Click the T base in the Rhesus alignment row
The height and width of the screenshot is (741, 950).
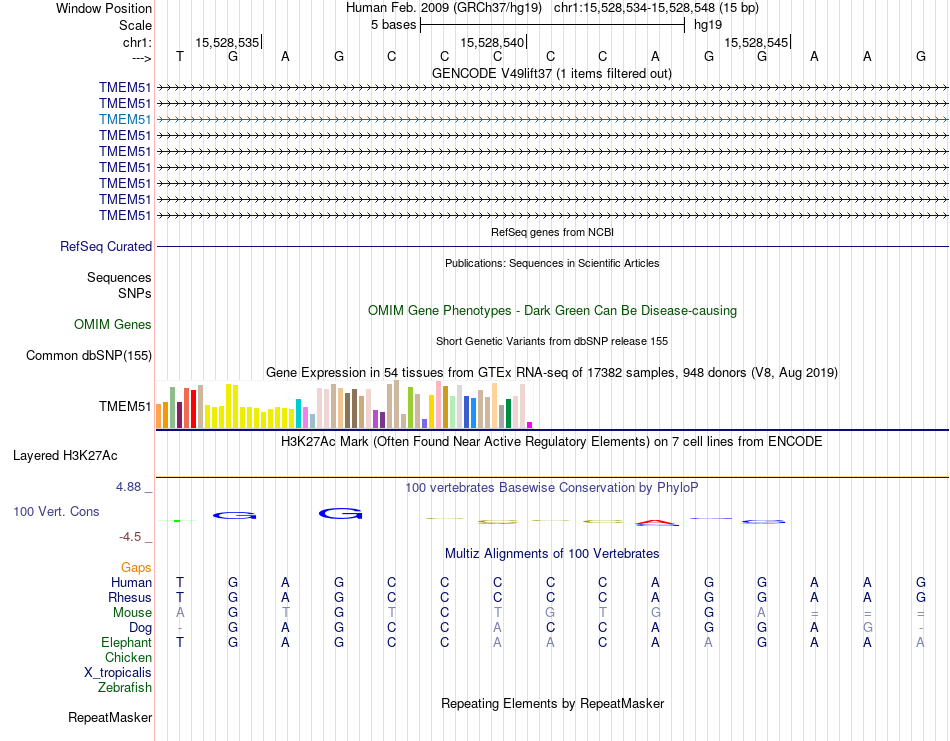180,597
